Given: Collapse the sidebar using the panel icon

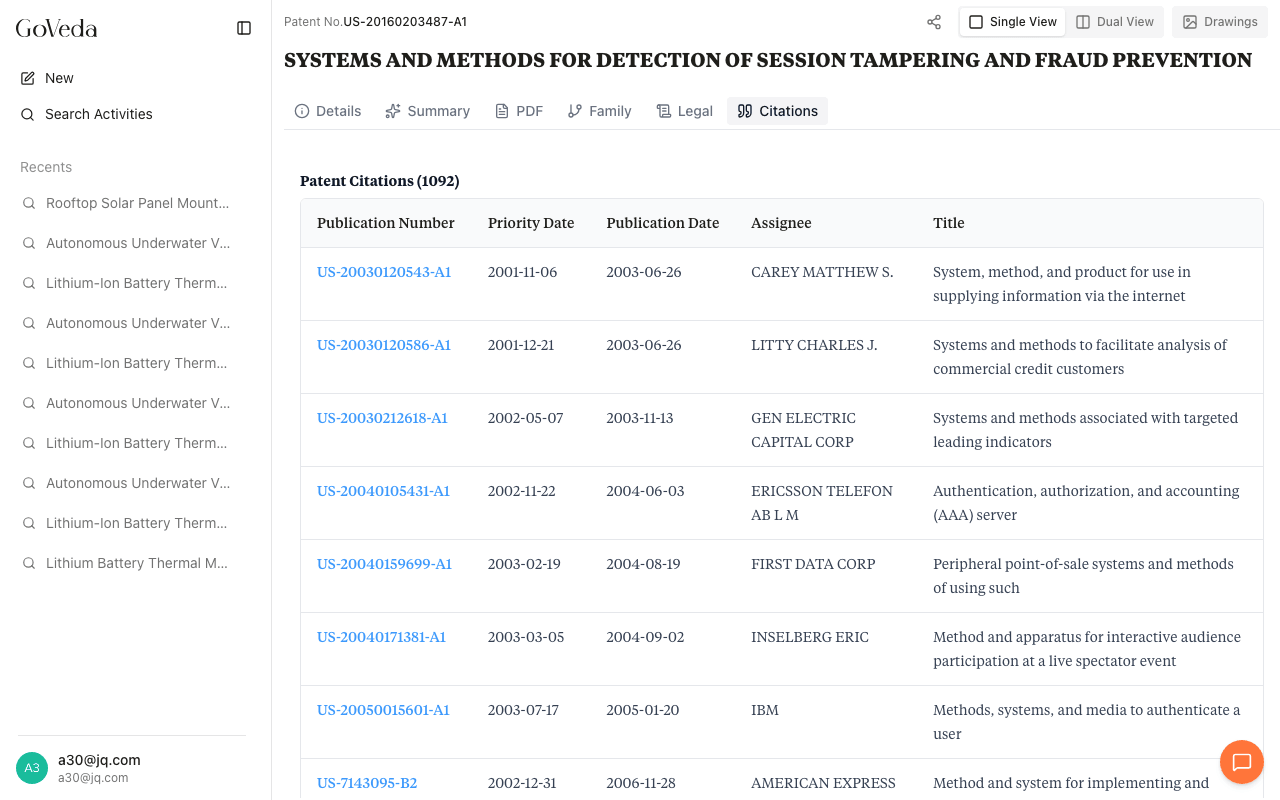Looking at the screenshot, I should pos(244,28).
